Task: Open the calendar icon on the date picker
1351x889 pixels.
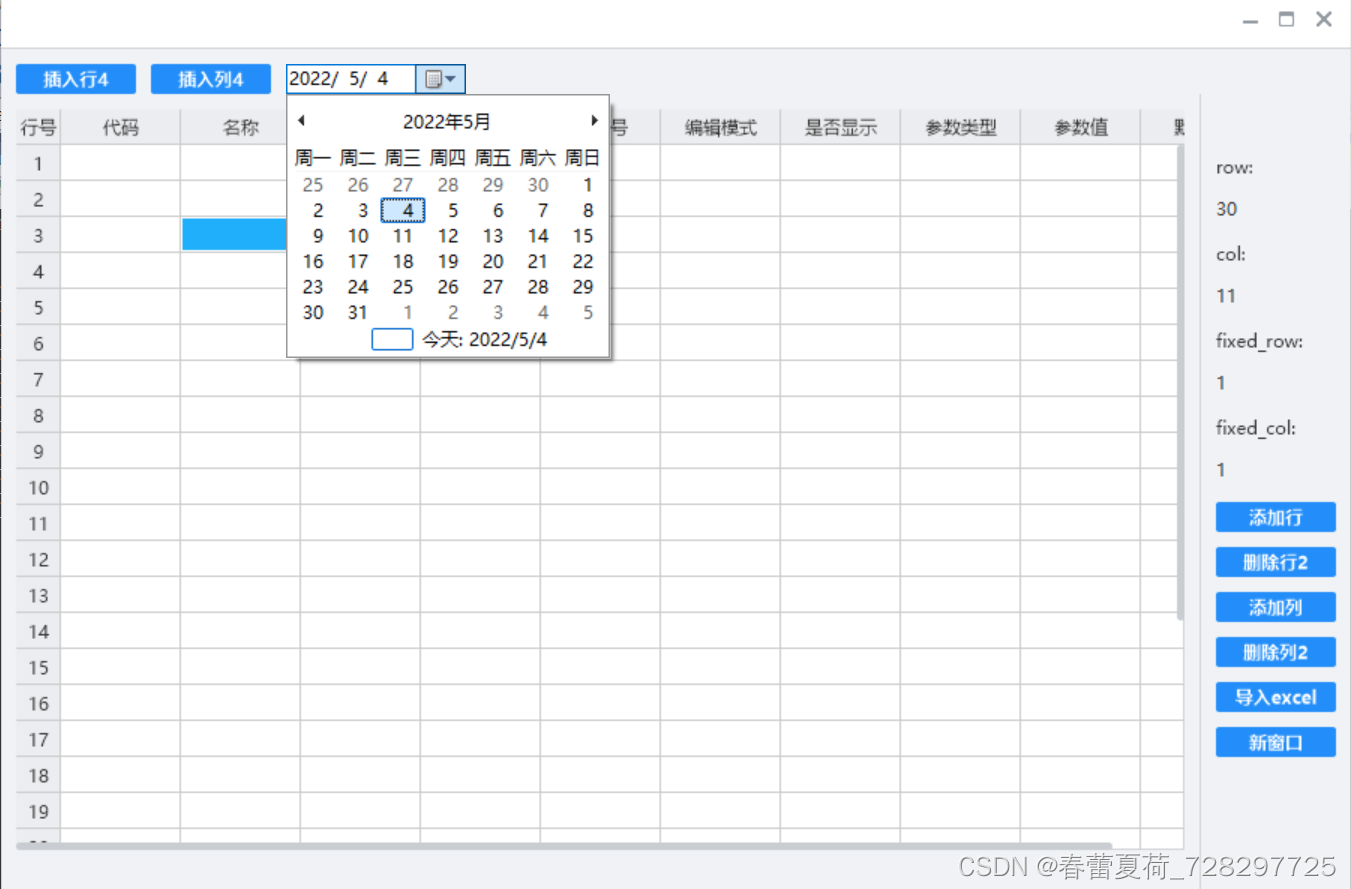Action: pyautogui.click(x=433, y=78)
